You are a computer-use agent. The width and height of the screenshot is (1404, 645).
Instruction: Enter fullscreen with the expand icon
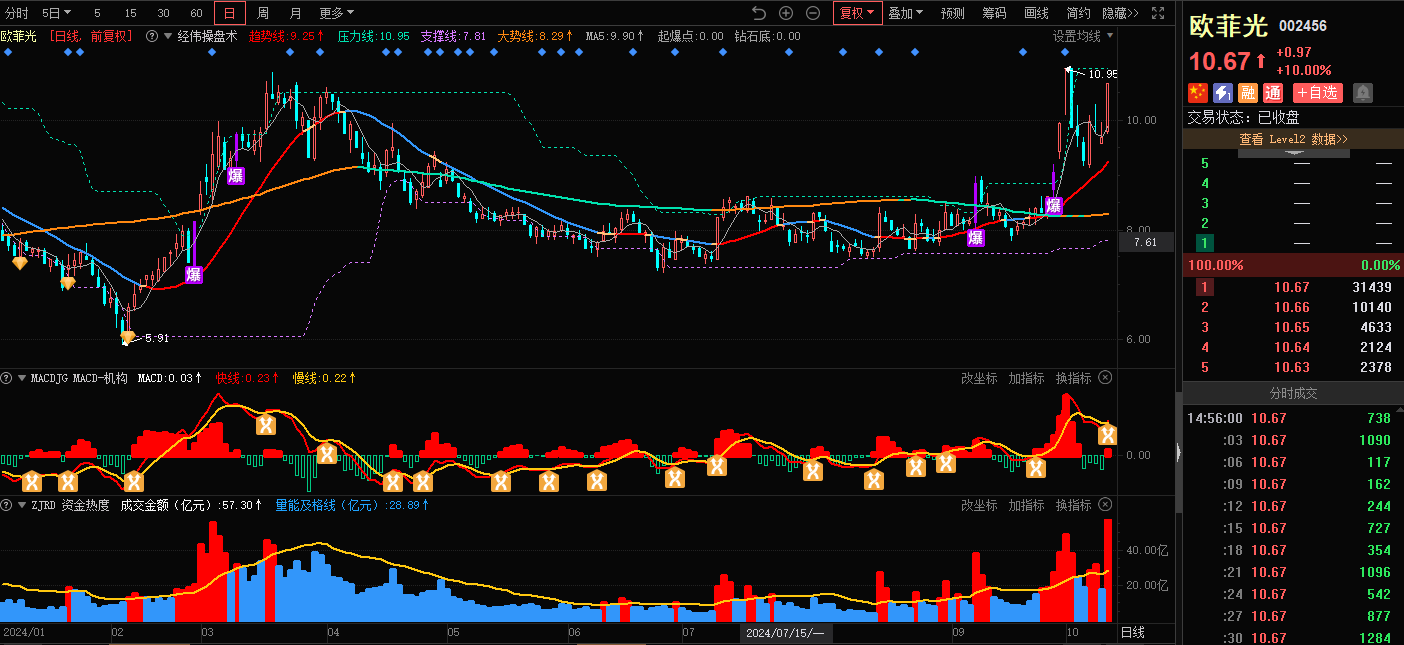point(1158,13)
